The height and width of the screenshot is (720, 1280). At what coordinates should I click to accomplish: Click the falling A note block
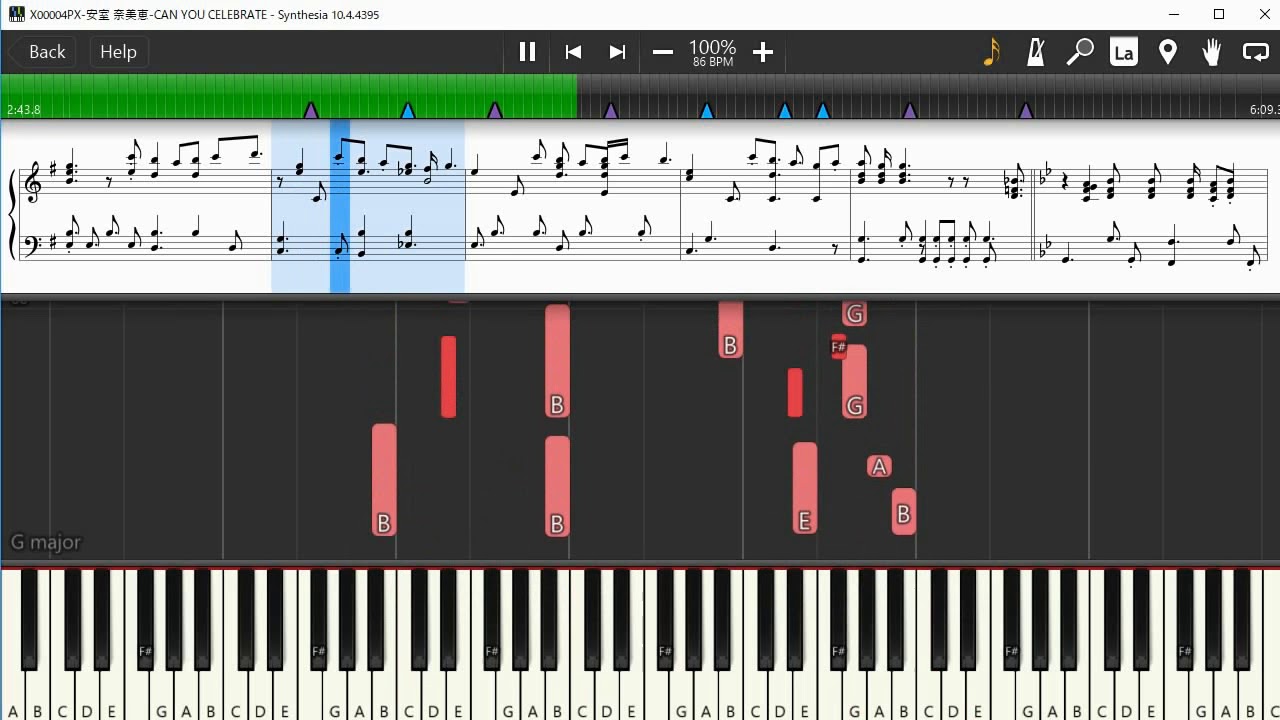(x=879, y=466)
